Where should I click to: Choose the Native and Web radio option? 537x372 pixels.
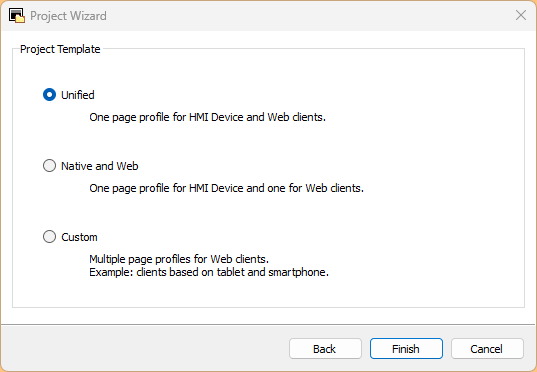point(49,165)
